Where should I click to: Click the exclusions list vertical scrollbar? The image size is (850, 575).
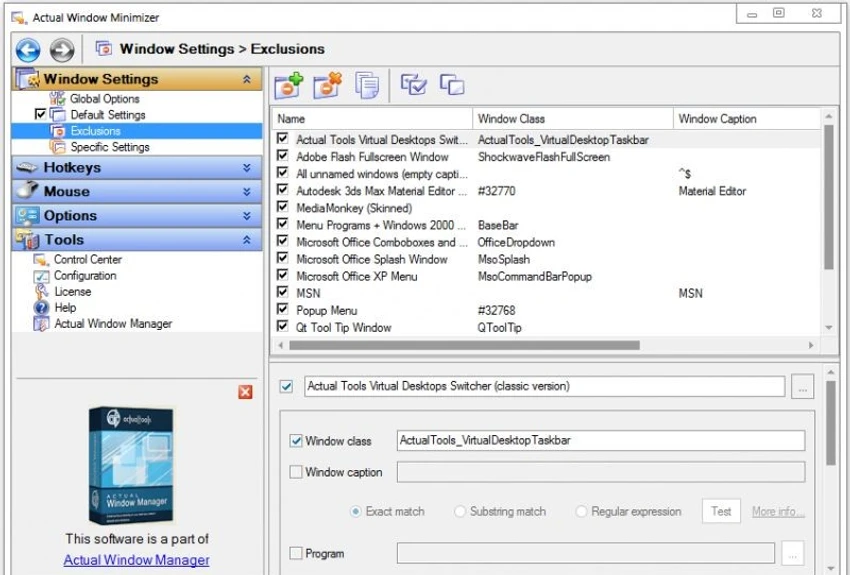(828, 197)
